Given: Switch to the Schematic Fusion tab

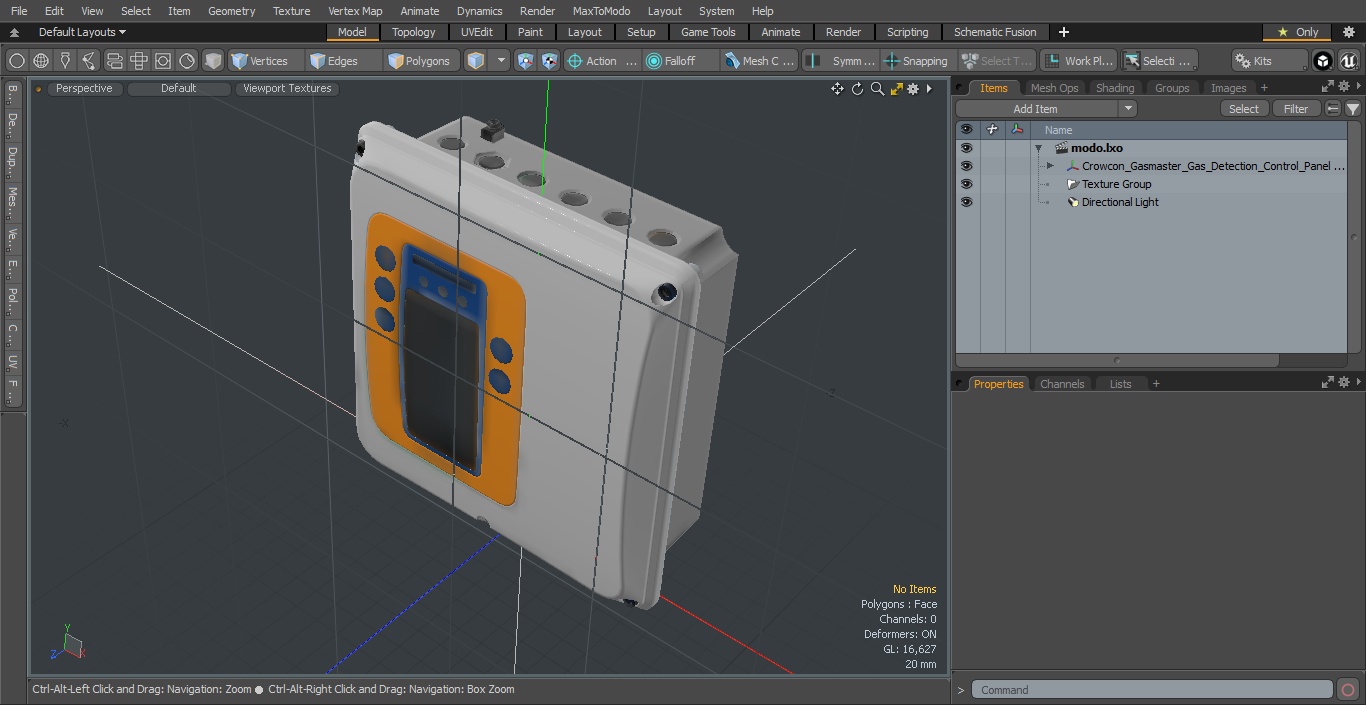Looking at the screenshot, I should coord(995,32).
